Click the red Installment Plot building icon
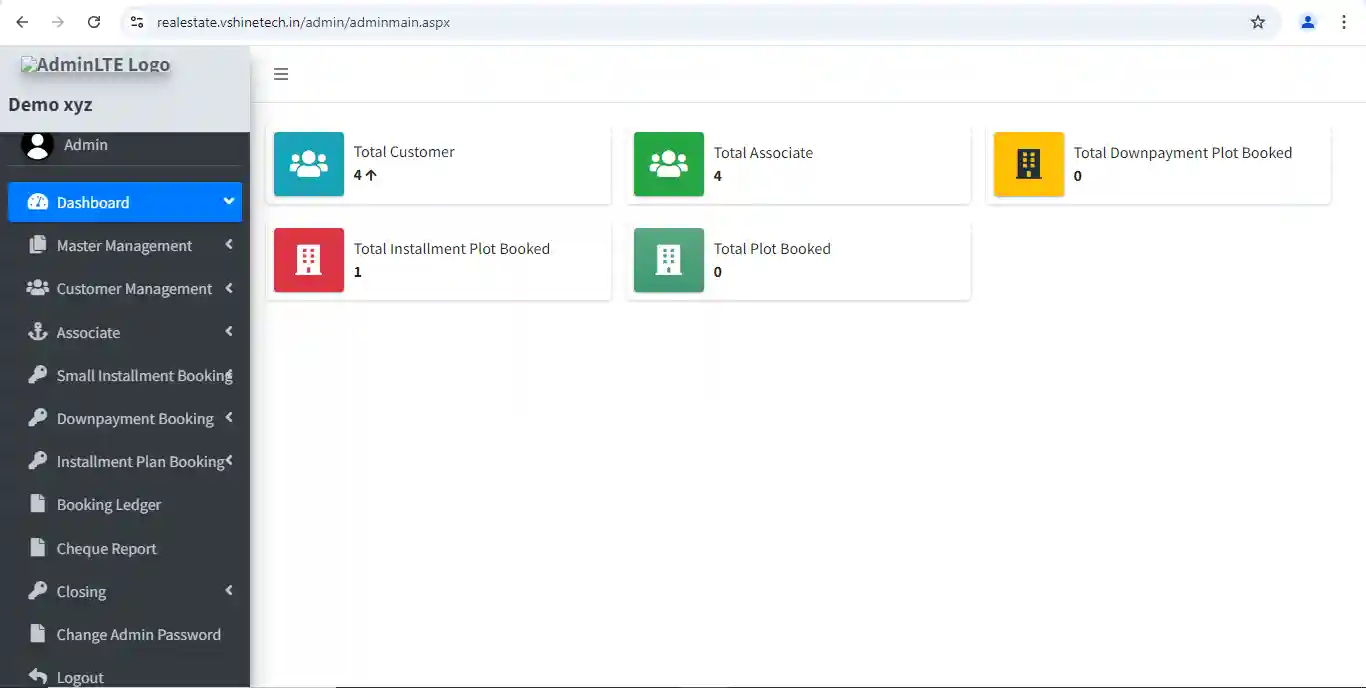 (308, 260)
